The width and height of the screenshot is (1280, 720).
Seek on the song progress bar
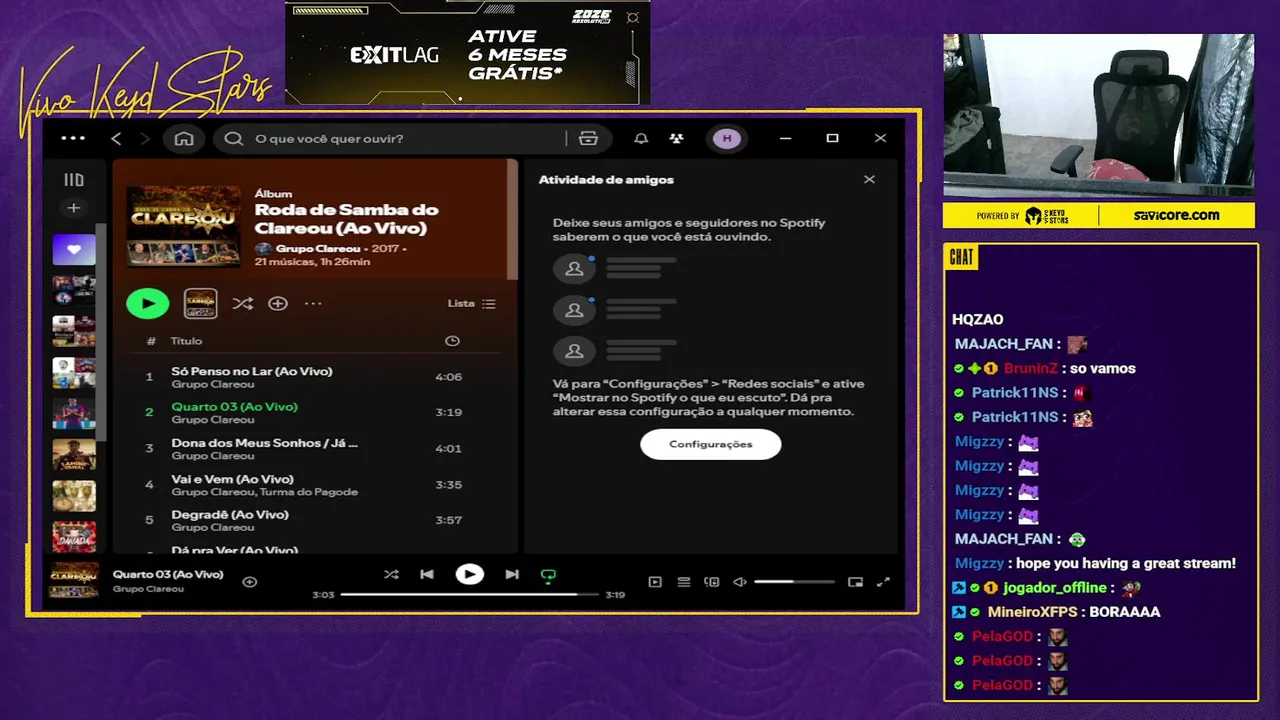coord(469,594)
